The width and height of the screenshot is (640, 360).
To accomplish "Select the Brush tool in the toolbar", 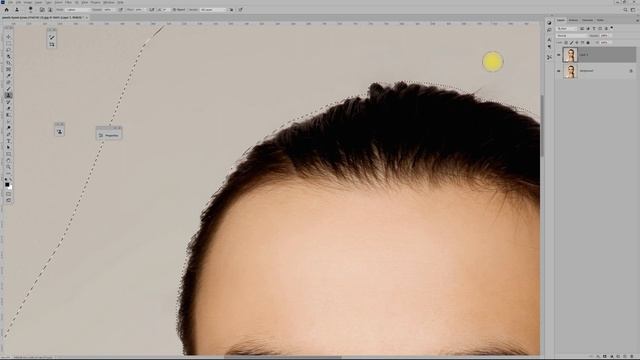I will 9,89.
